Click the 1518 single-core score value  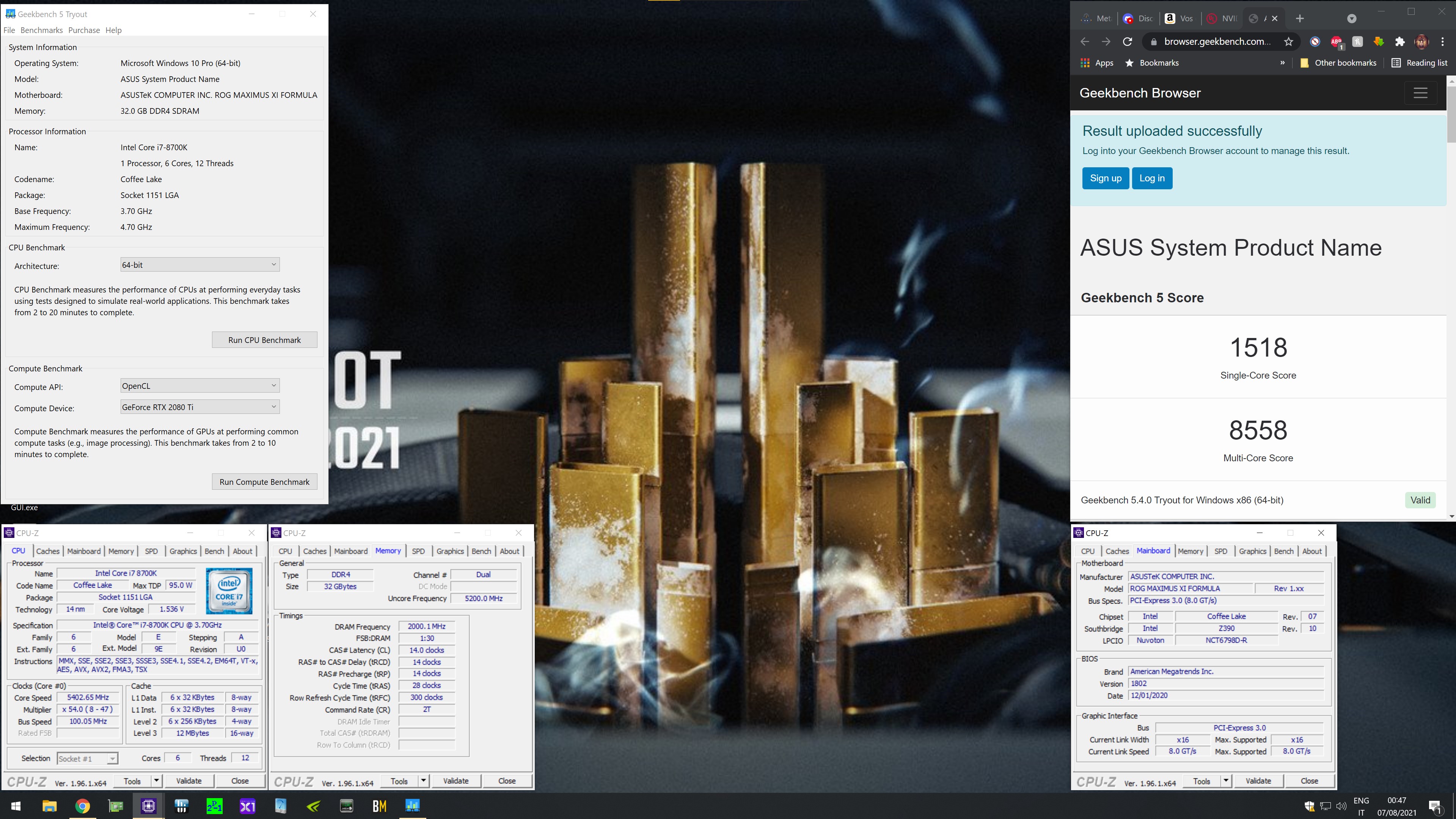coord(1258,347)
